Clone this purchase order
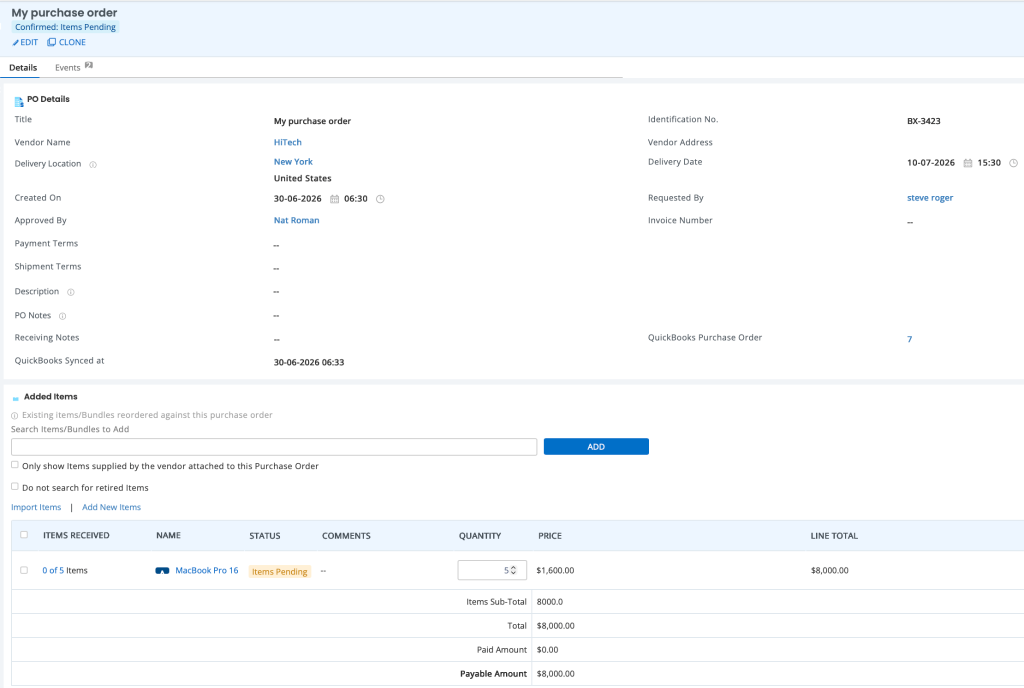This screenshot has height=688, width=1024. coord(67,42)
